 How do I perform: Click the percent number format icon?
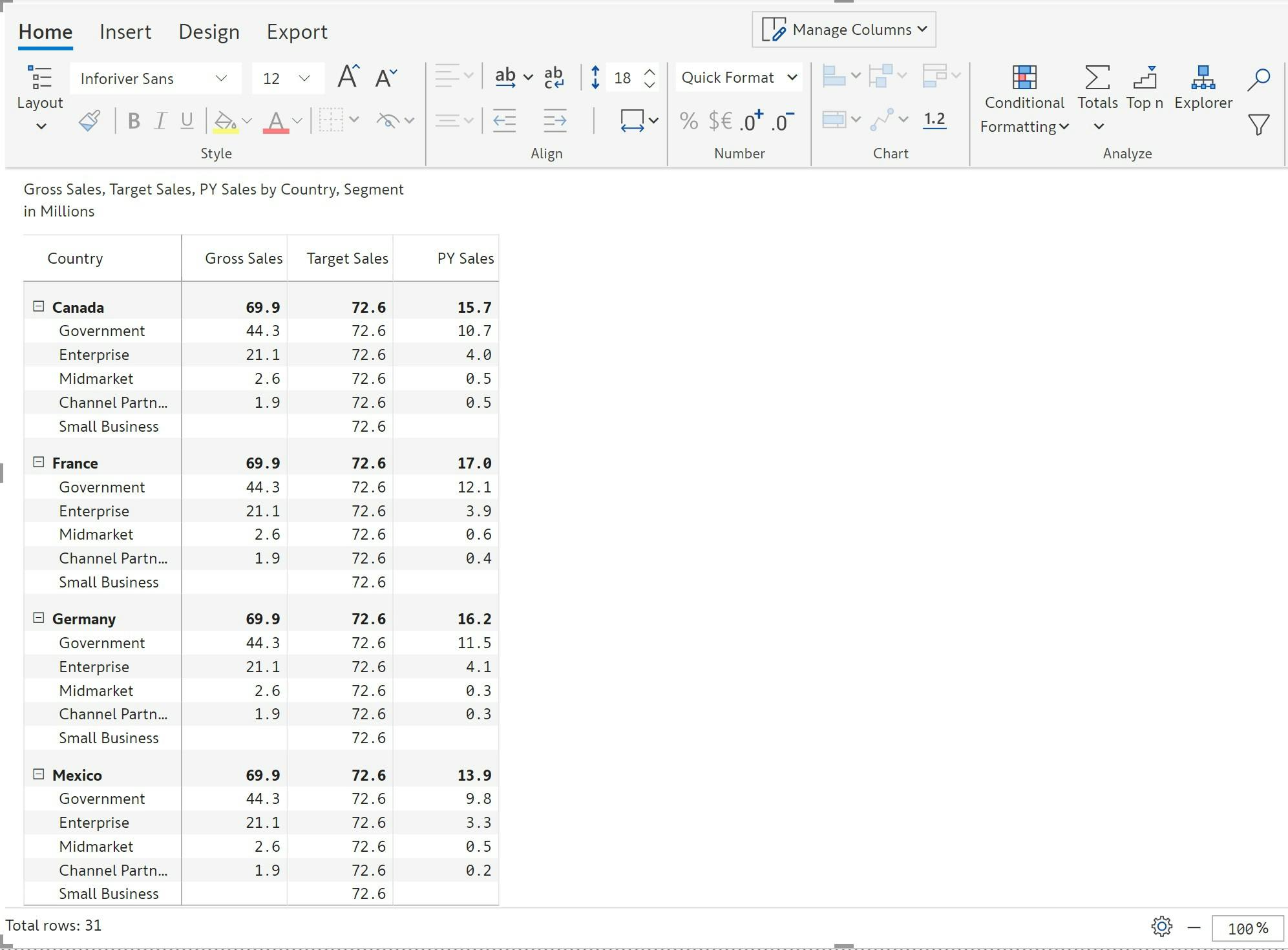click(x=688, y=121)
